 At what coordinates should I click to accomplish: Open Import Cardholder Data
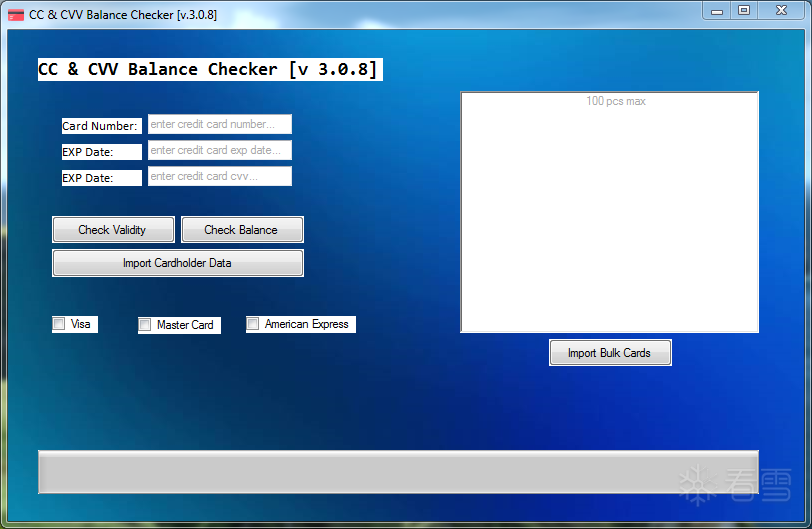pyautogui.click(x=178, y=263)
